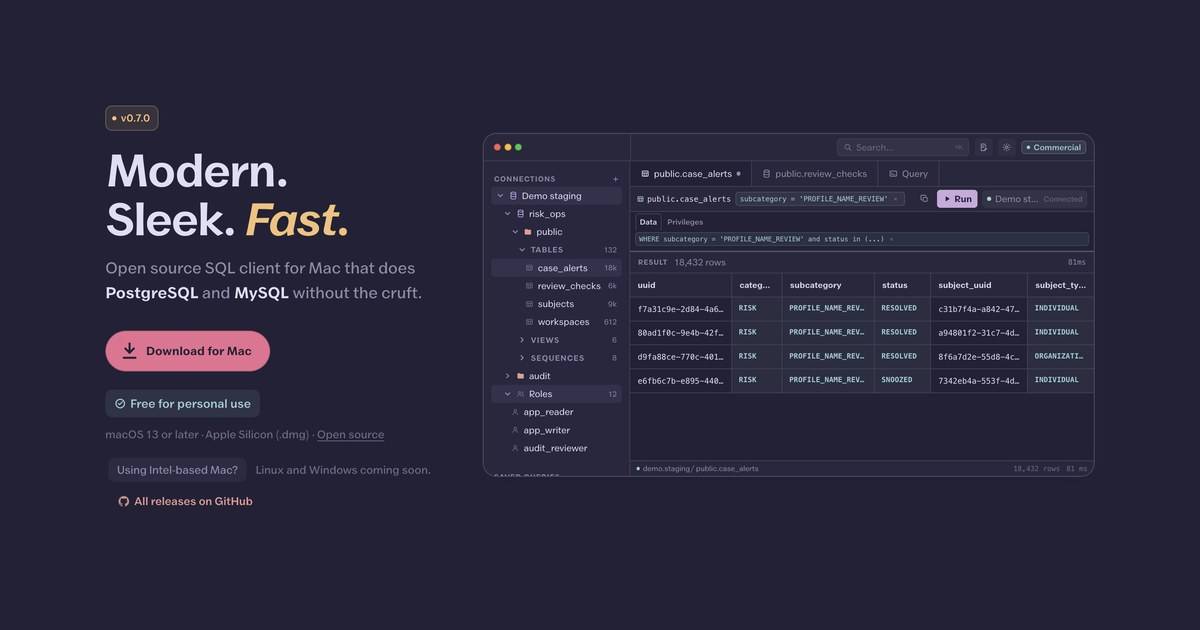Click the checkmark icon in Free for personal use
The height and width of the screenshot is (630, 1200).
(120, 404)
